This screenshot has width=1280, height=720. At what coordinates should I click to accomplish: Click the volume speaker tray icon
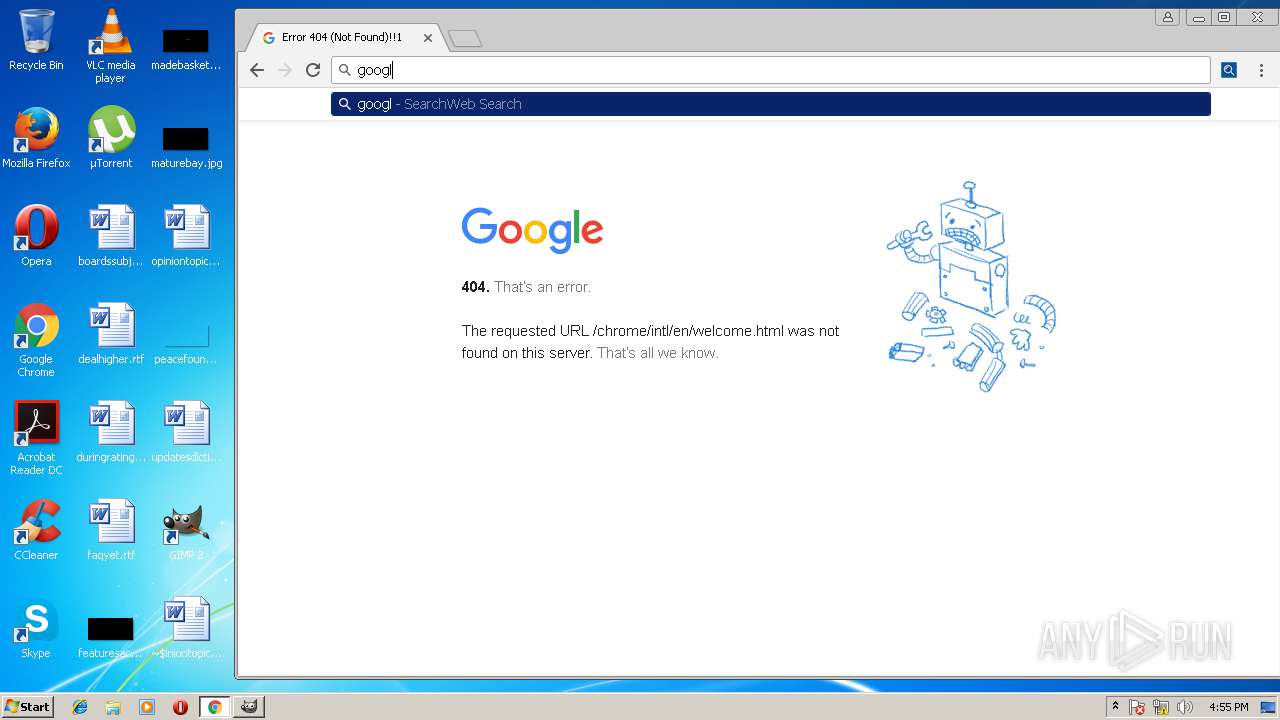1185,707
